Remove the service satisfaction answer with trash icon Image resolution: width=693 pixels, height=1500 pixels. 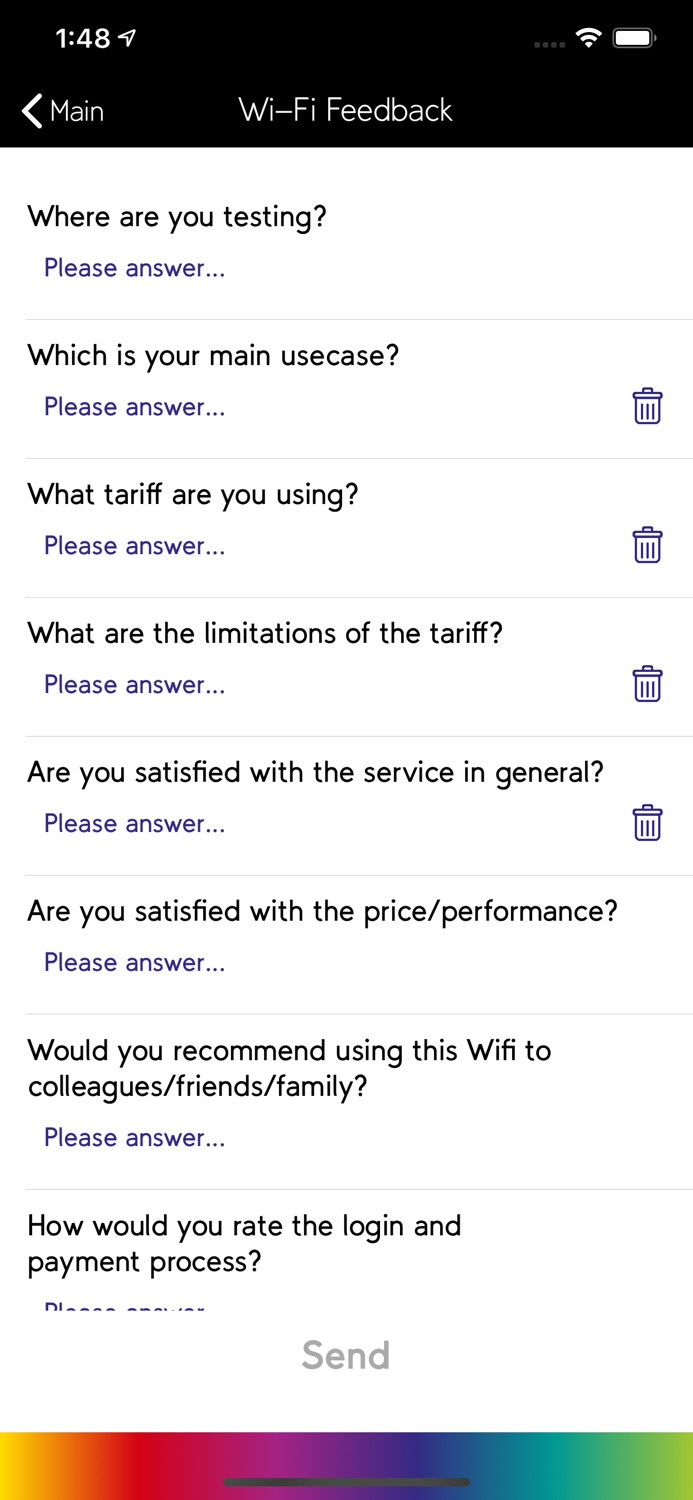647,823
